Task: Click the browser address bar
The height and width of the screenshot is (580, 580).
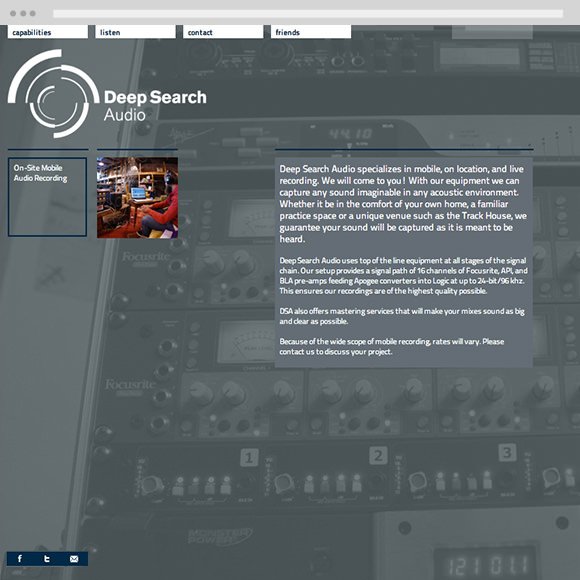Action: [308, 13]
